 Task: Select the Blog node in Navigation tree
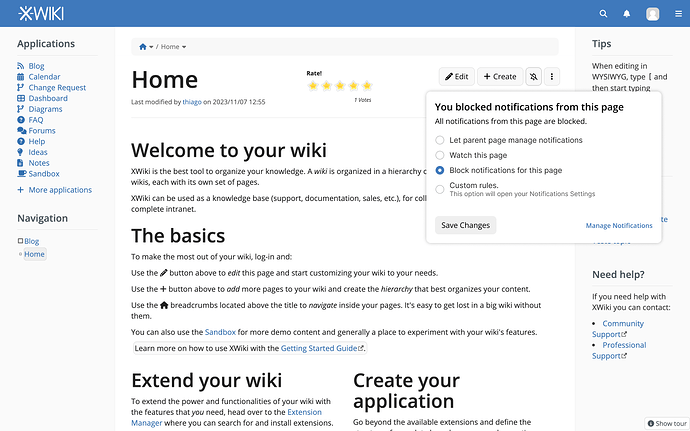tap(31, 241)
